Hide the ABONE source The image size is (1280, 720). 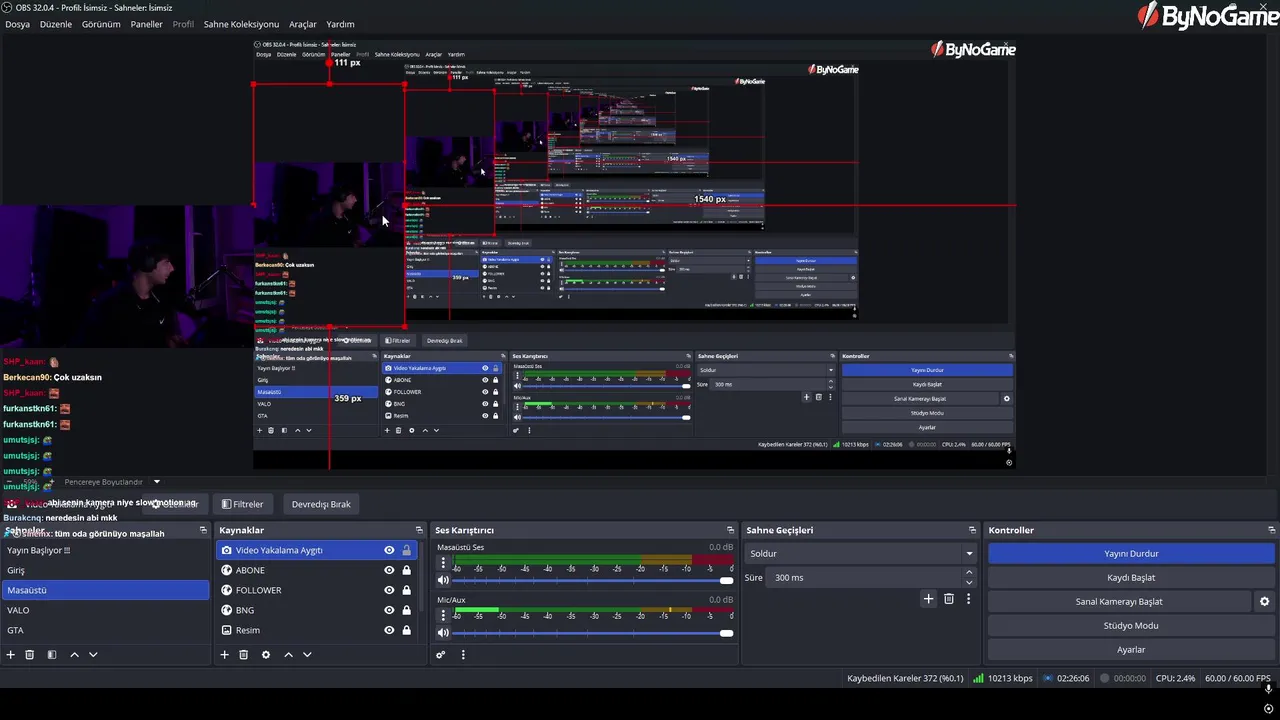(389, 570)
